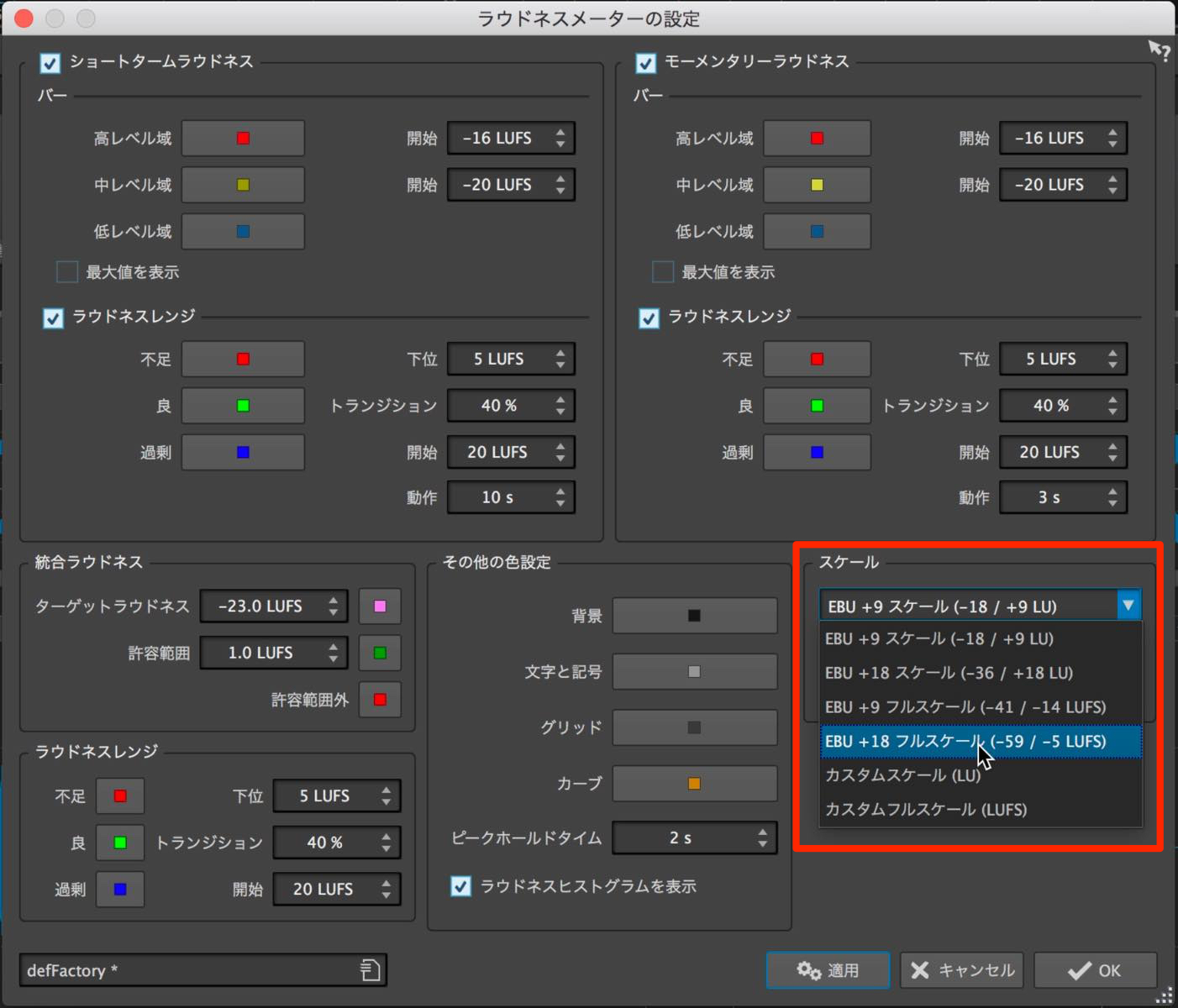The width and height of the screenshot is (1178, 1008).
Task: Adjust short-term range 開始 20 LUFS stepper
Action: tap(560, 453)
